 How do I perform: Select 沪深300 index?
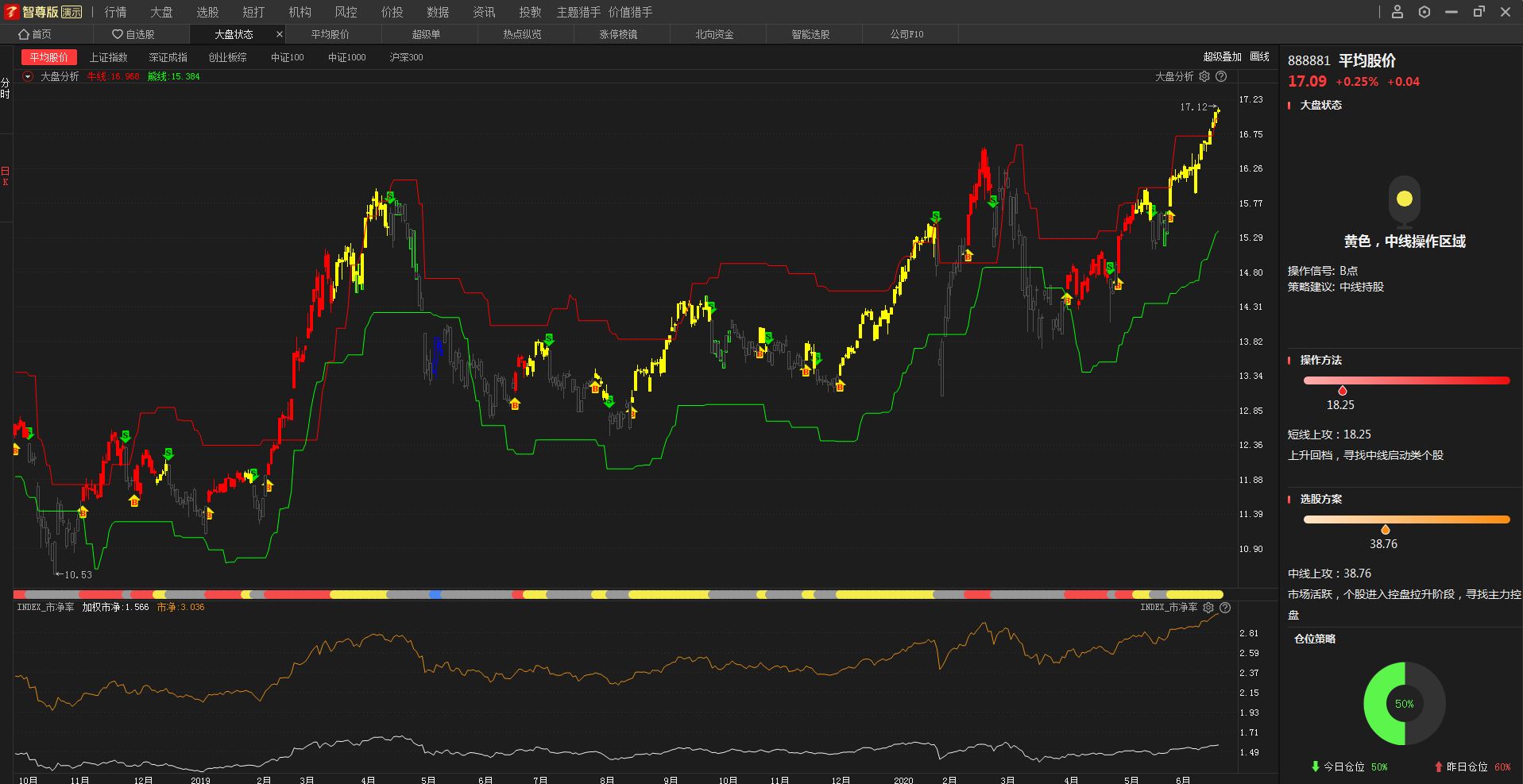click(x=407, y=57)
